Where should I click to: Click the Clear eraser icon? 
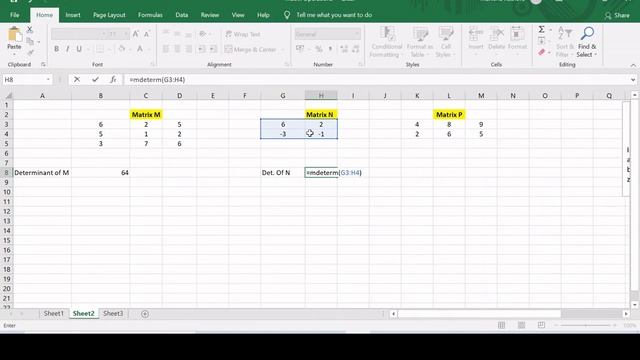coord(542,52)
